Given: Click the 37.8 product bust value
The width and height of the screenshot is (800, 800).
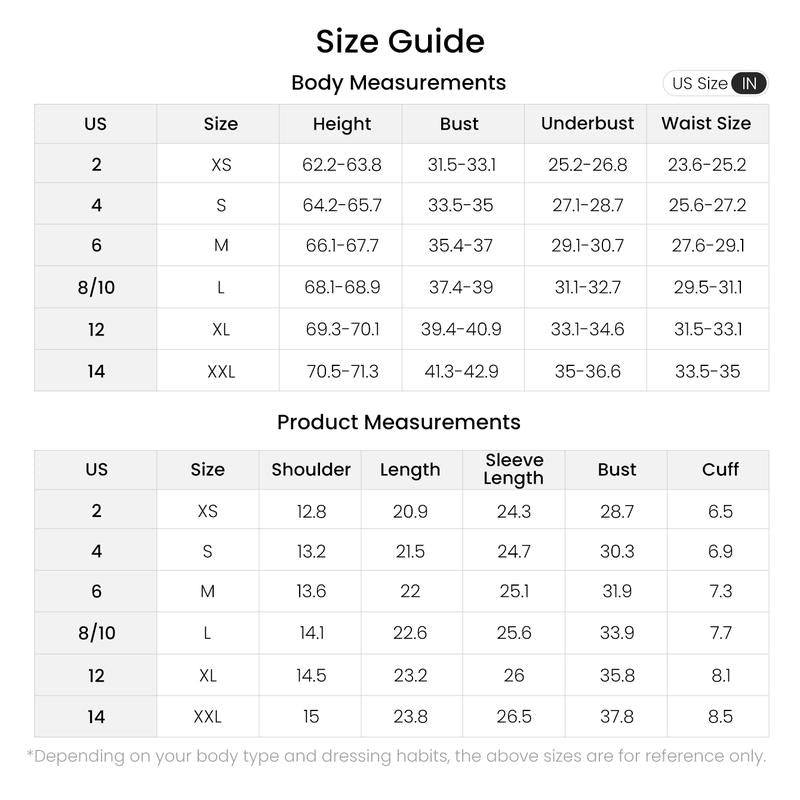Looking at the screenshot, I should 616,716.
